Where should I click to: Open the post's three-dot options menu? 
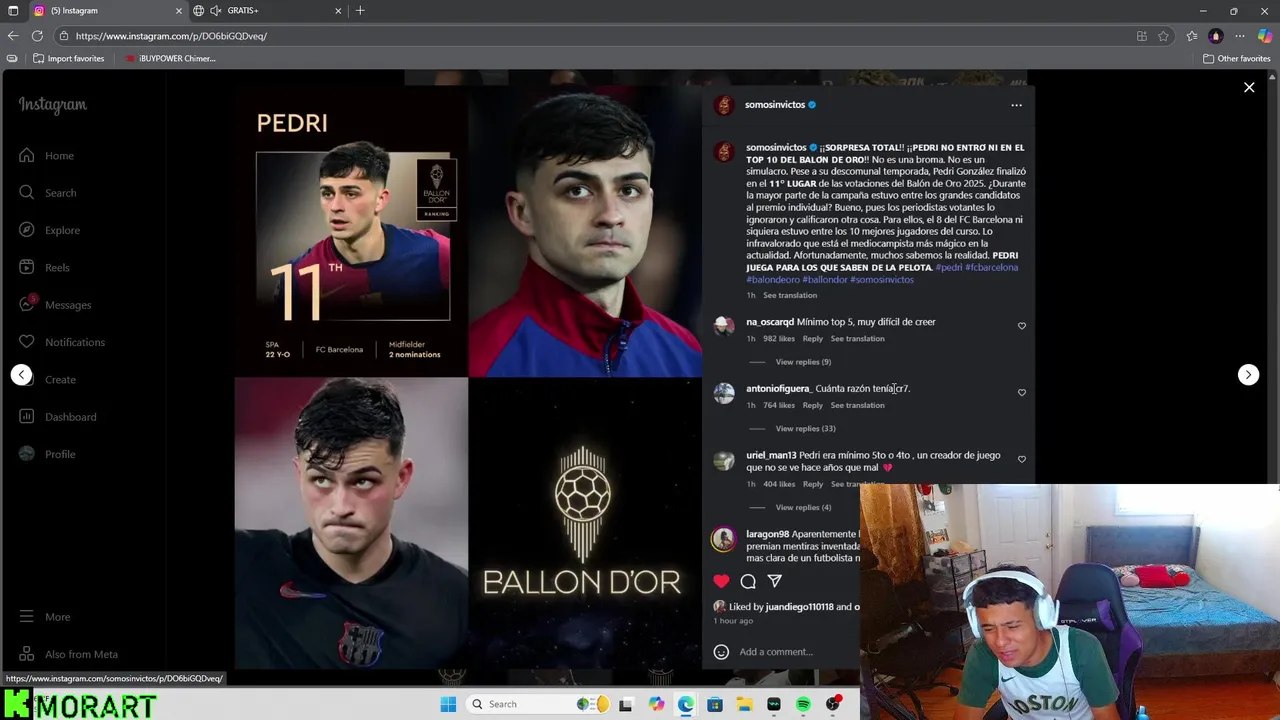tap(1016, 105)
